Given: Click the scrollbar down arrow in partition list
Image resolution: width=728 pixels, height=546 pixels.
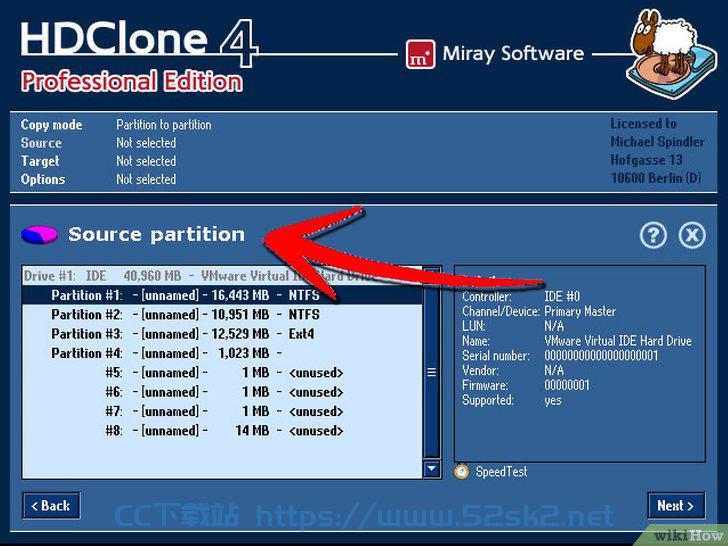Looking at the screenshot, I should [431, 468].
